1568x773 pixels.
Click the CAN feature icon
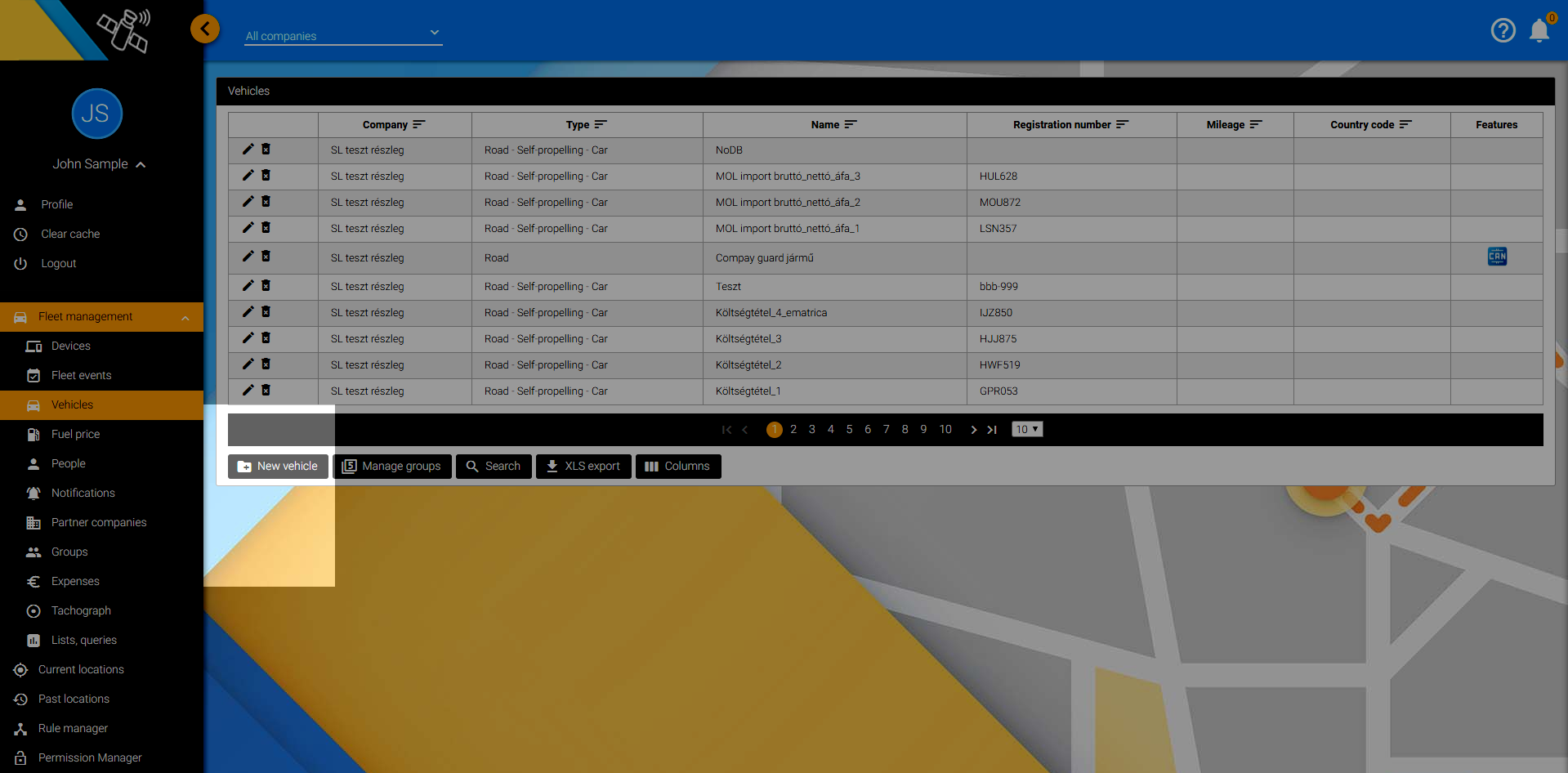(1497, 257)
